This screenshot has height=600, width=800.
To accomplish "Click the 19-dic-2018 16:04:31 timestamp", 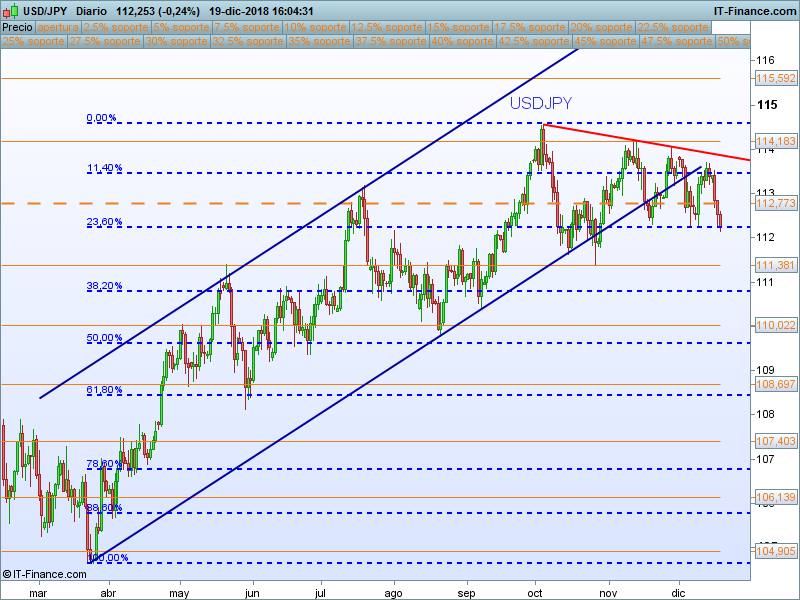I will [x=261, y=11].
